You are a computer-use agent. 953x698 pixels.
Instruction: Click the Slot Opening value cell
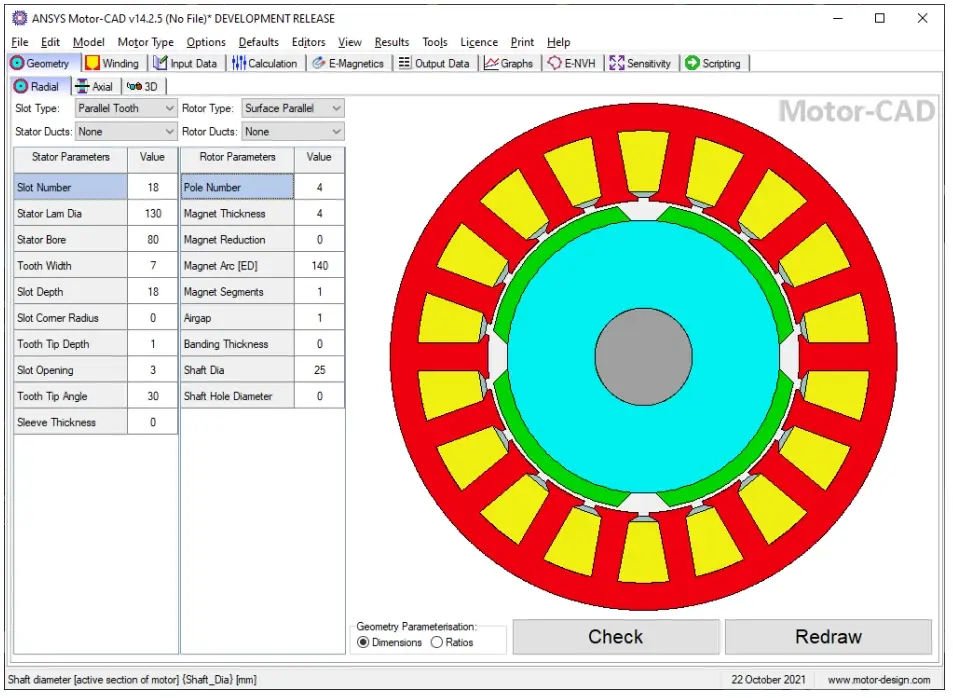(153, 370)
